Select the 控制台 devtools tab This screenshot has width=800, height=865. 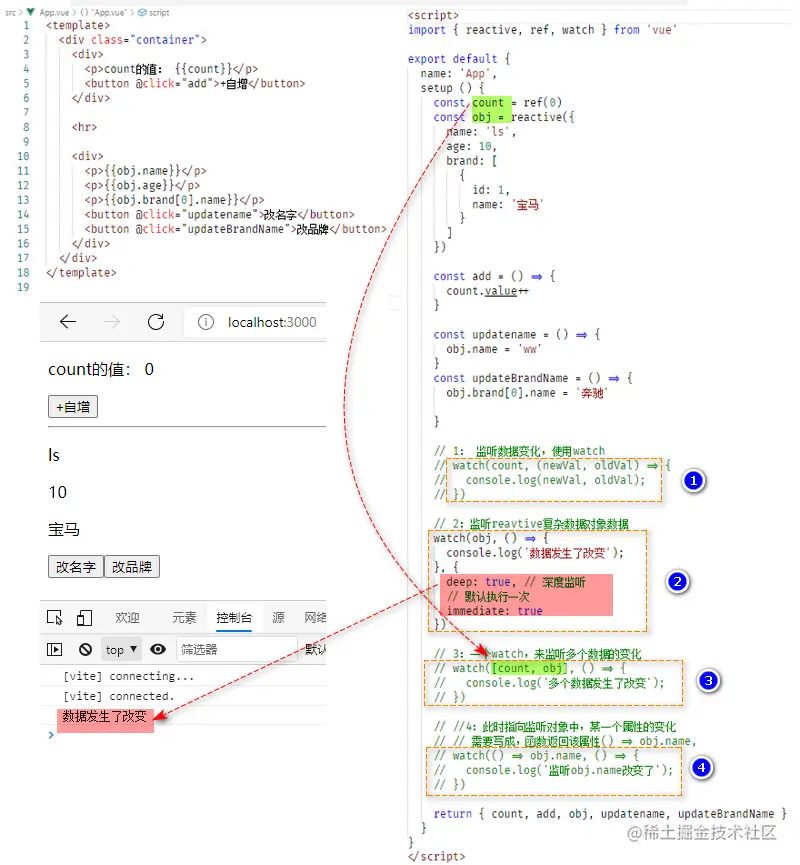234,618
